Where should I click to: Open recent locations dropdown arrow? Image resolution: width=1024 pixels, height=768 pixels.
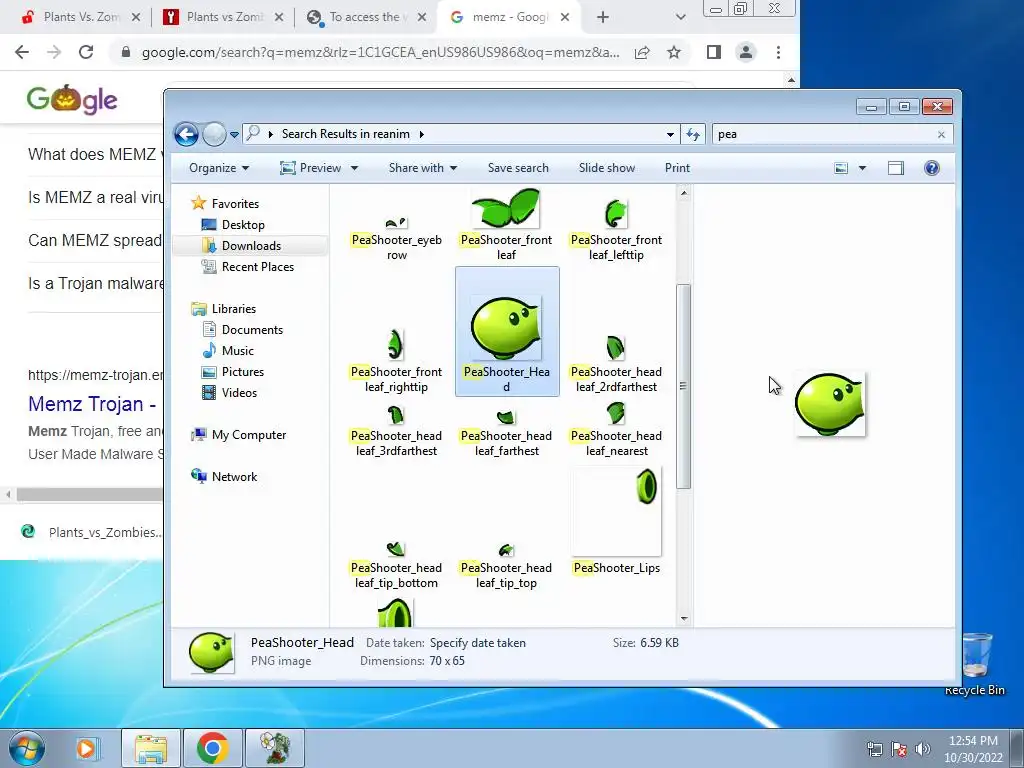pyautogui.click(x=234, y=135)
